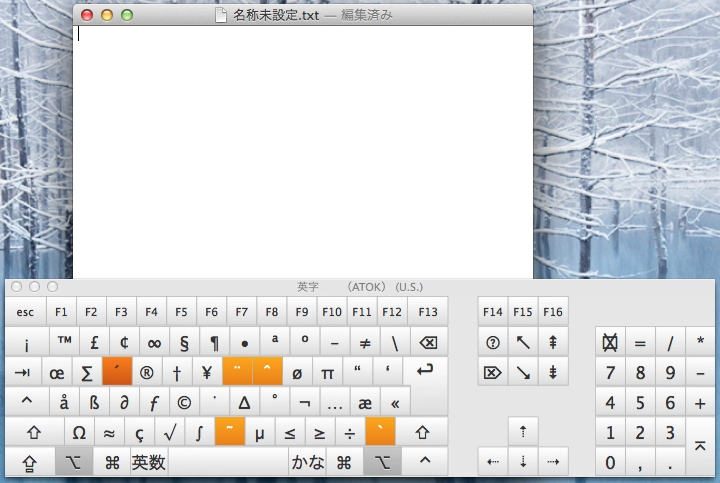Viewport: 720px width, 483px height.
Task: Click the not-equal ≠ key
Action: pos(365,342)
